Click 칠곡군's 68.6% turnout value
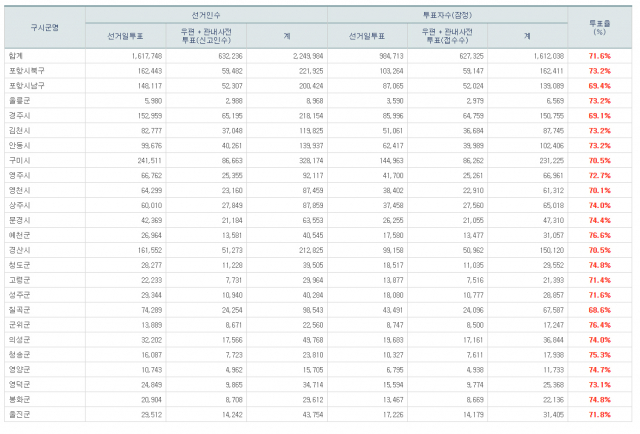 600,309
